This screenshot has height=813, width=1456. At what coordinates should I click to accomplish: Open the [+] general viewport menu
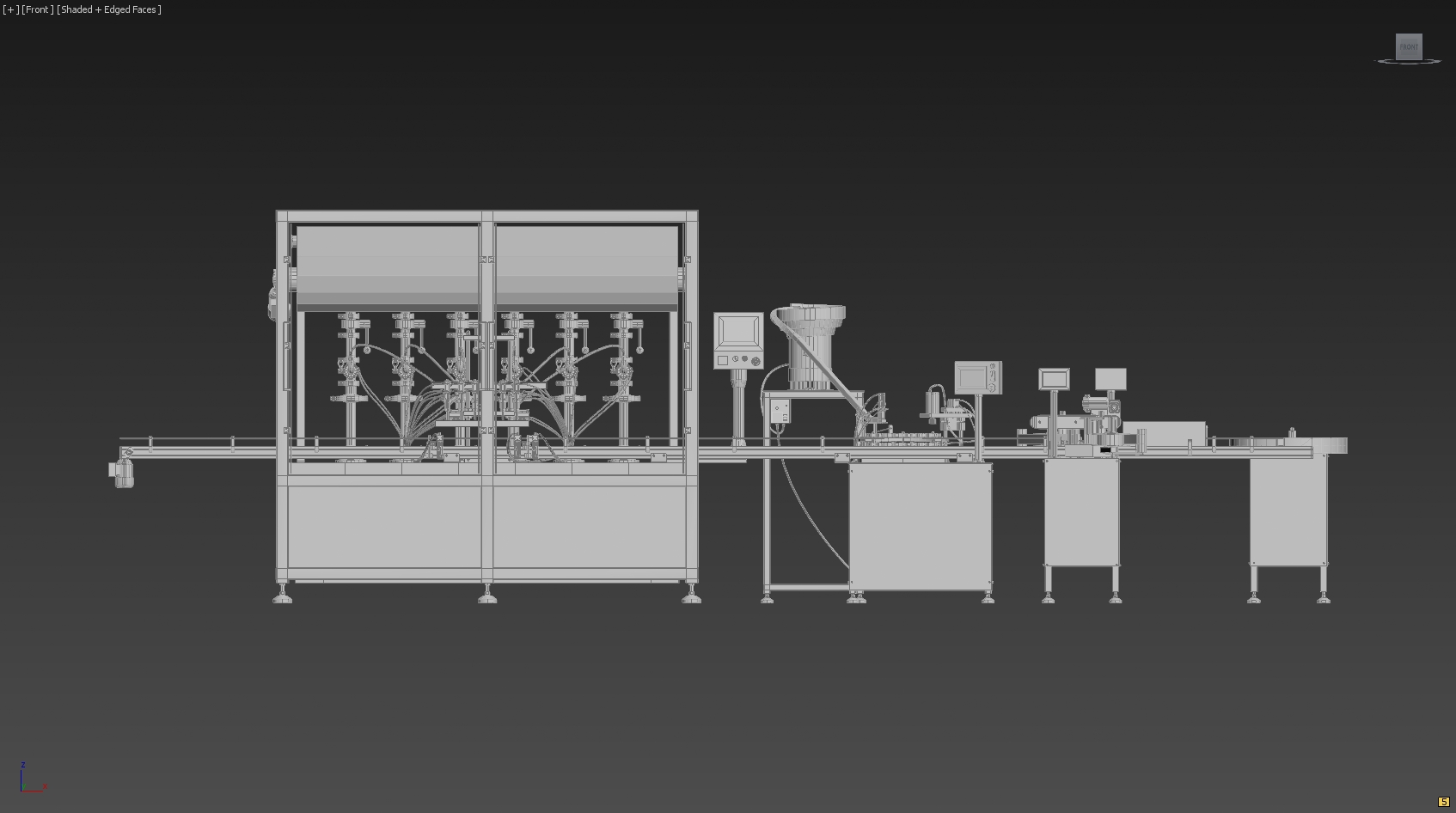click(x=11, y=9)
